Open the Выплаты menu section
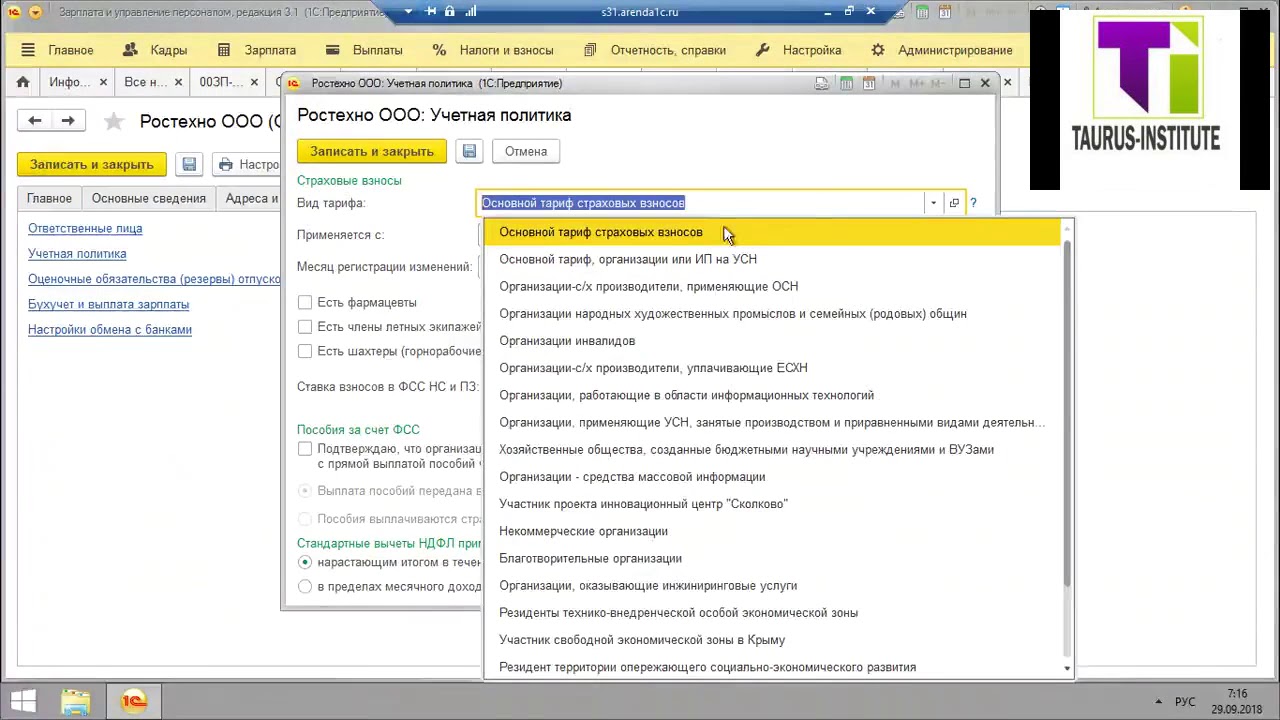The height and width of the screenshot is (720, 1280). click(x=364, y=50)
